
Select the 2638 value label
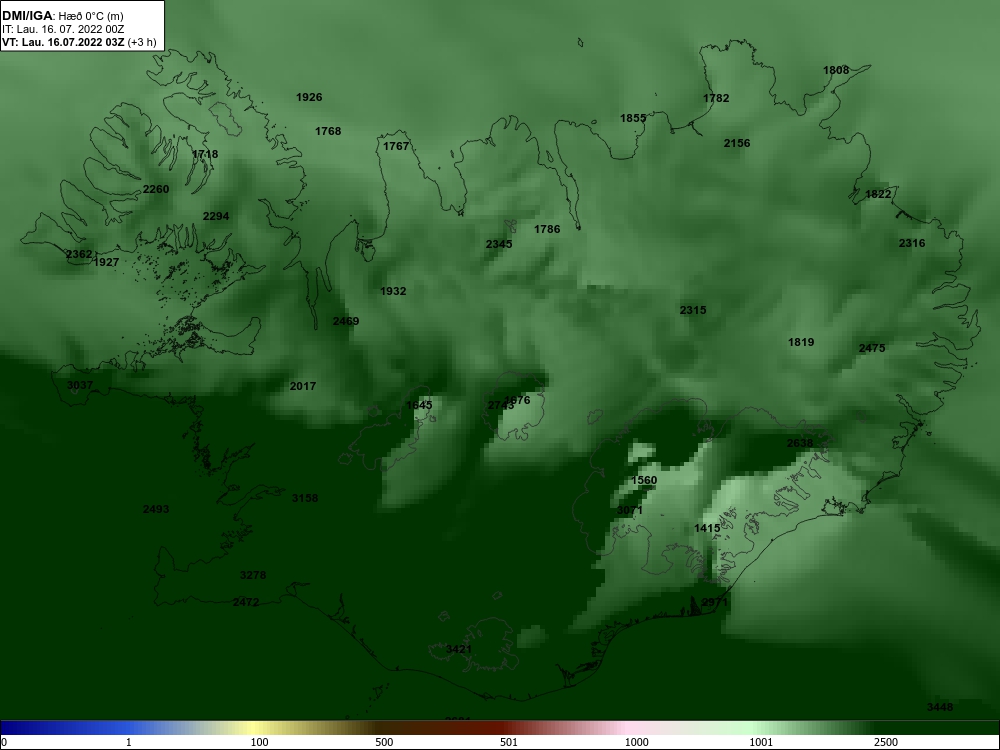(800, 443)
